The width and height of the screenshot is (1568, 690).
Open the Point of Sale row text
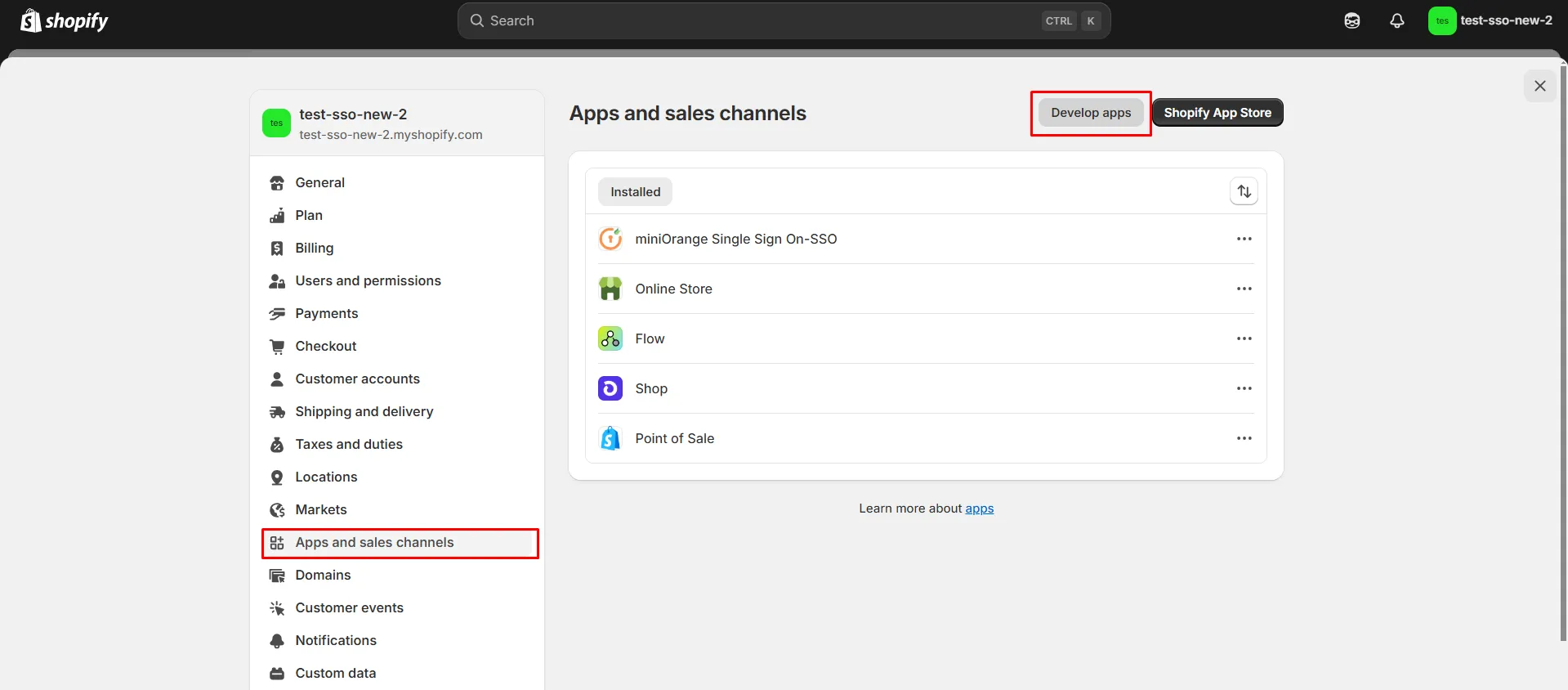674,438
